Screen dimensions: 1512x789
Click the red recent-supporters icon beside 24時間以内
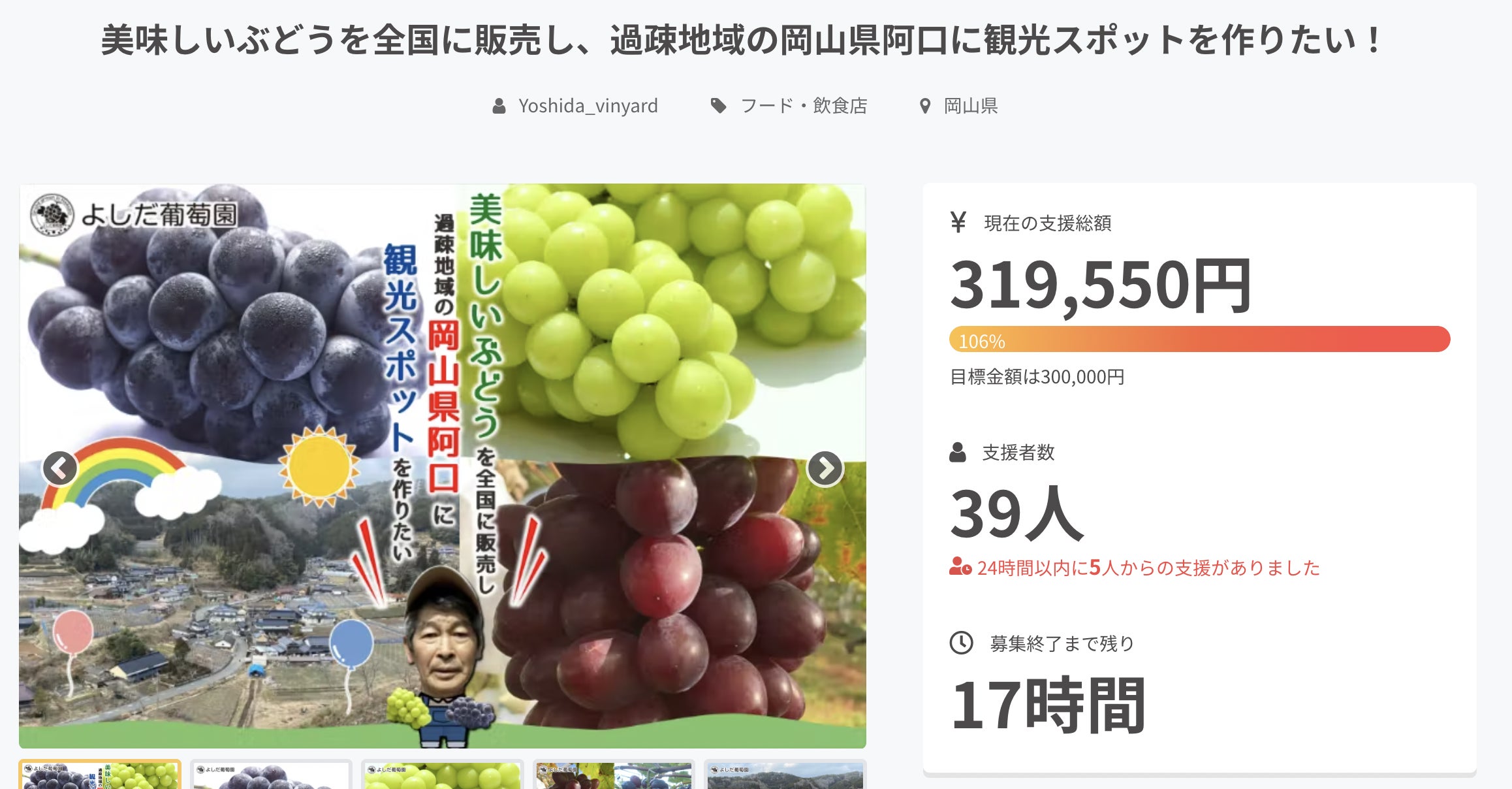tap(960, 566)
